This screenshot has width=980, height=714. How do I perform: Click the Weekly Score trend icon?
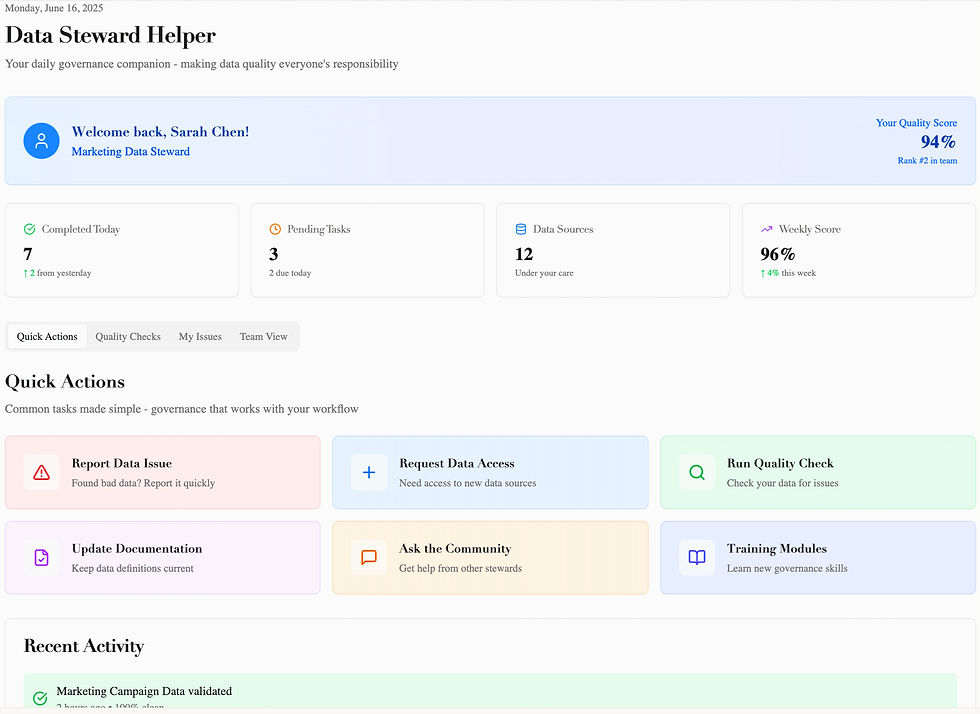pos(767,229)
